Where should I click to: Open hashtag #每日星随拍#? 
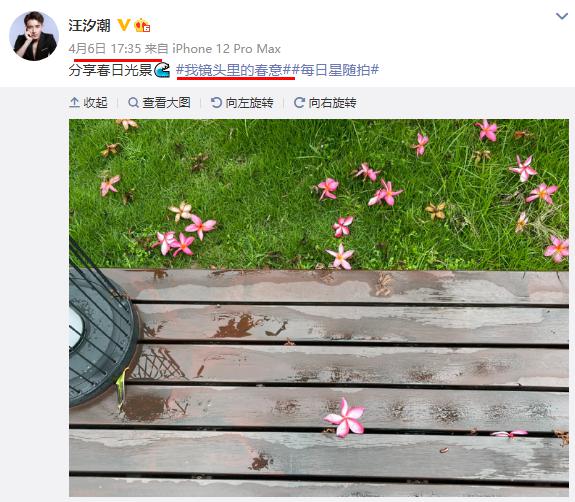(335, 70)
